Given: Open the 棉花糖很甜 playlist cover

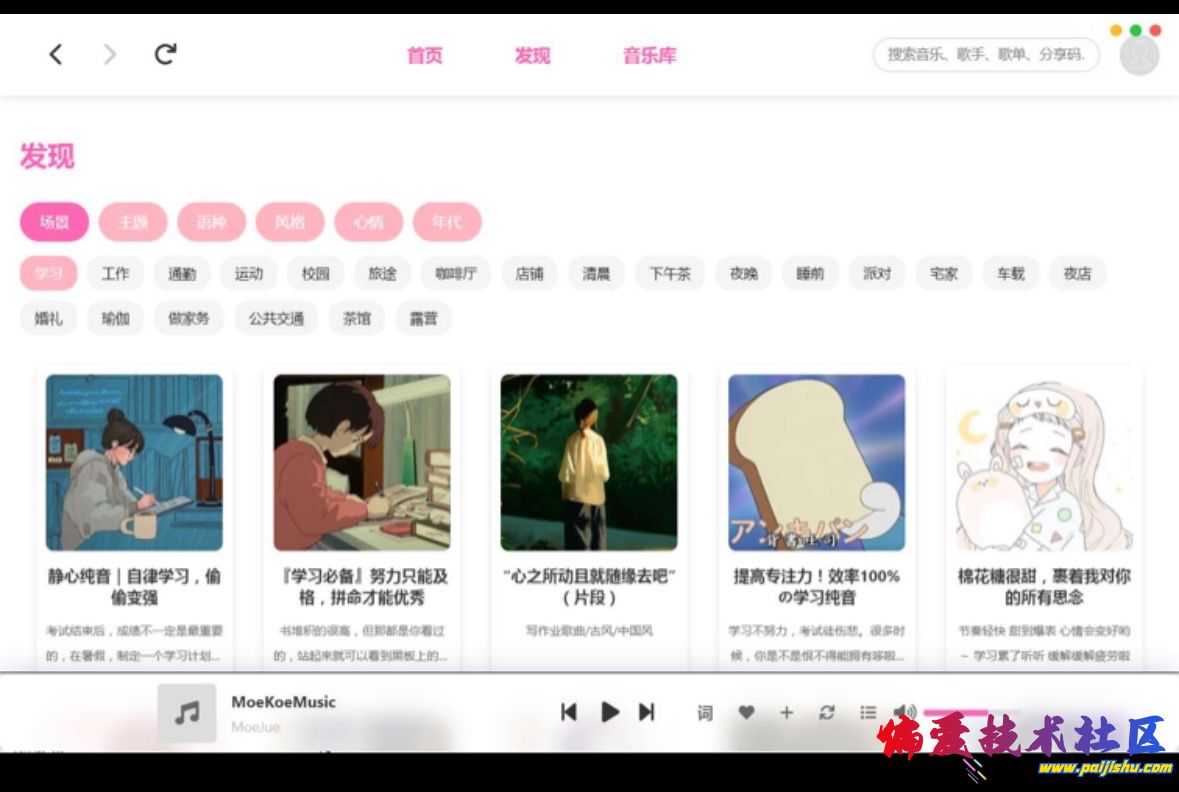Looking at the screenshot, I should [1043, 462].
